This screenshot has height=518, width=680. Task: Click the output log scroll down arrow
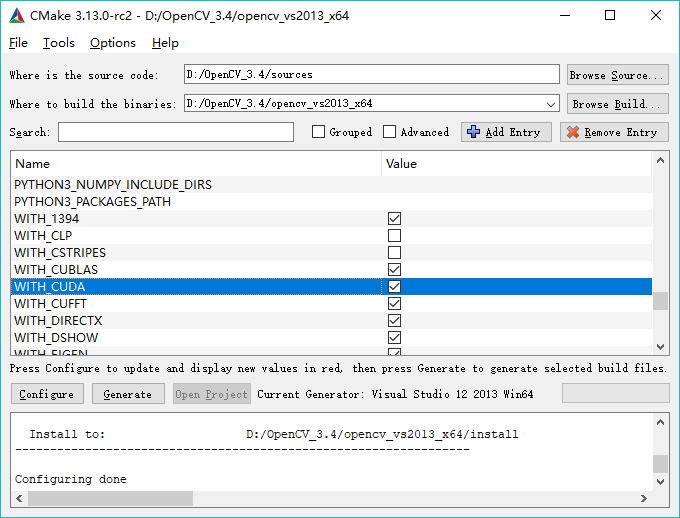coord(660,482)
